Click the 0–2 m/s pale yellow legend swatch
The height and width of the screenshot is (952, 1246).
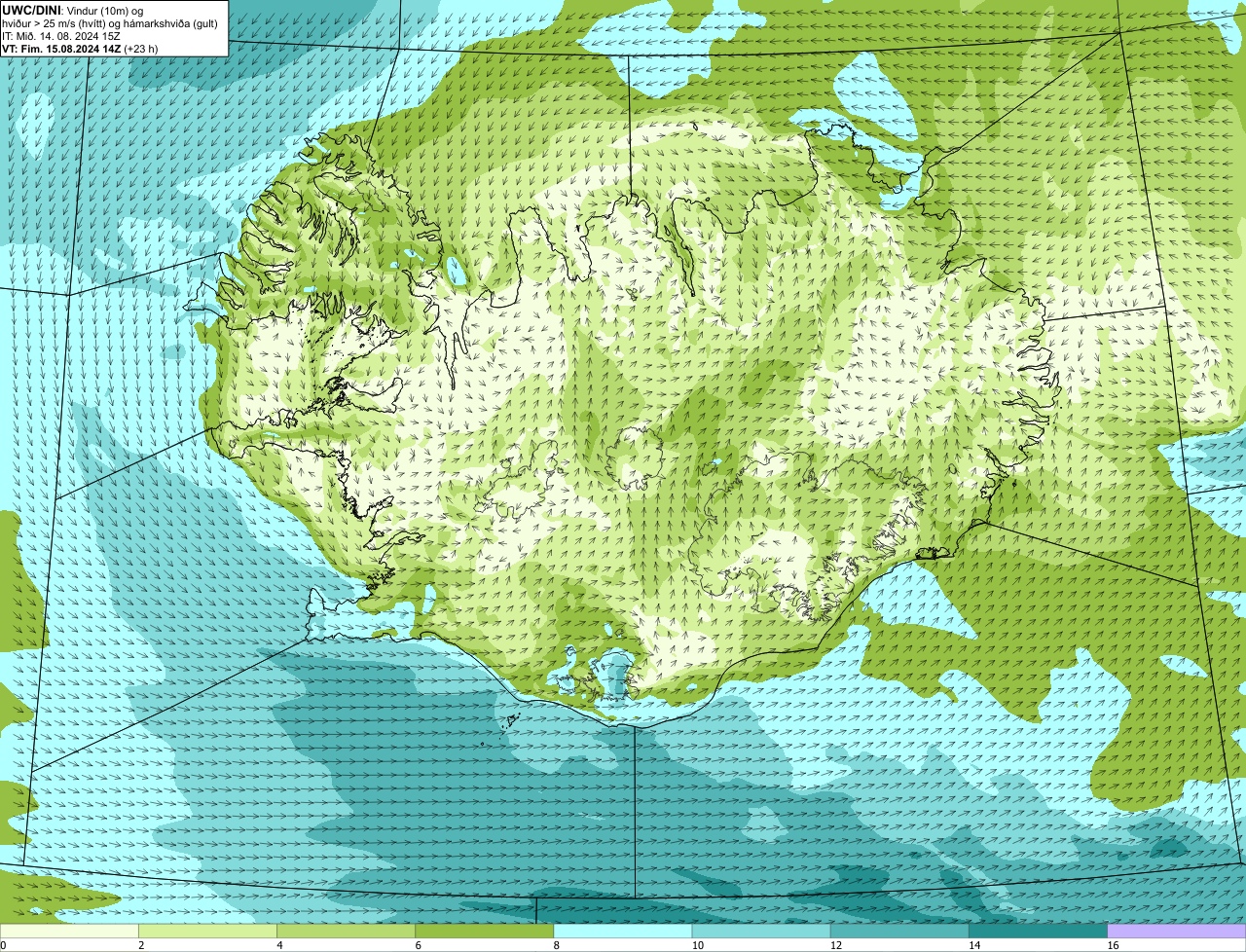click(69, 931)
